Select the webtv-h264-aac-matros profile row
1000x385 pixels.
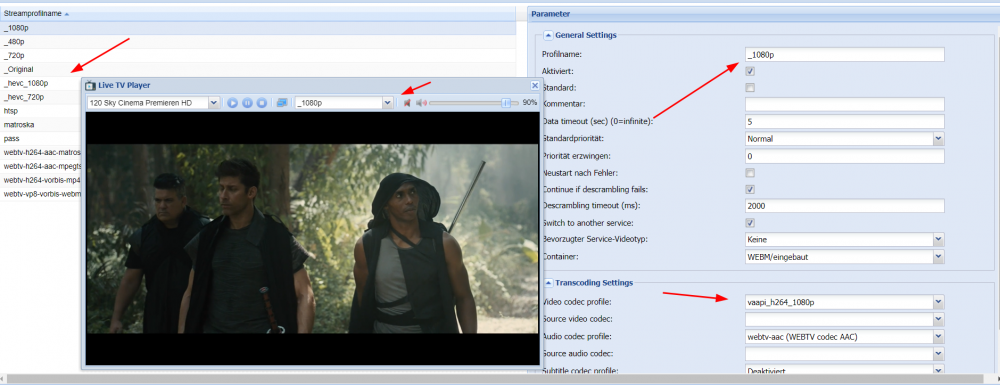click(x=41, y=153)
